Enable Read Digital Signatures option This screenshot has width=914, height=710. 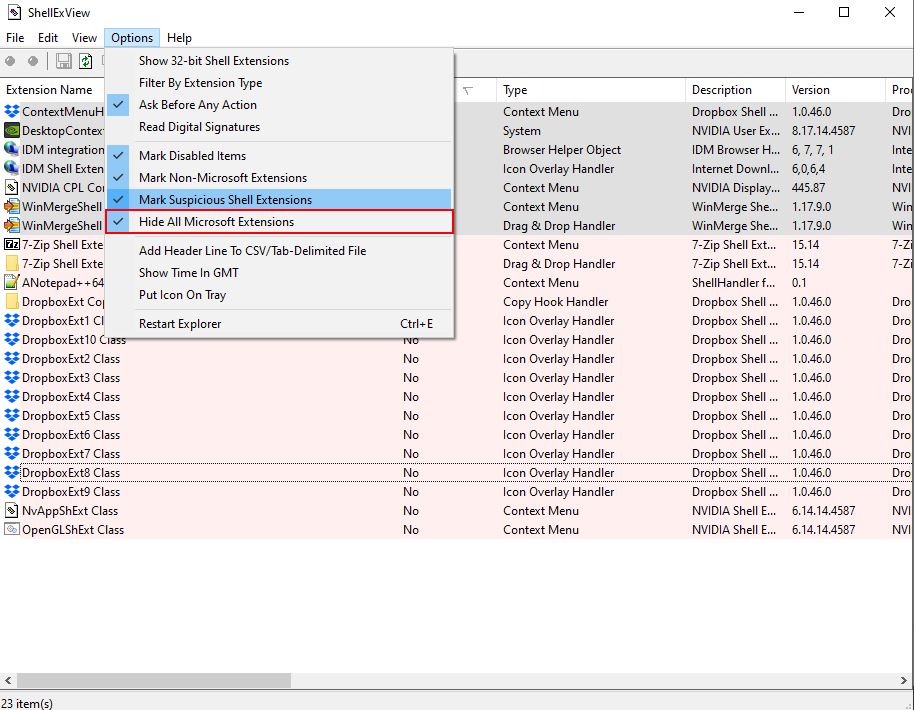tap(279, 126)
